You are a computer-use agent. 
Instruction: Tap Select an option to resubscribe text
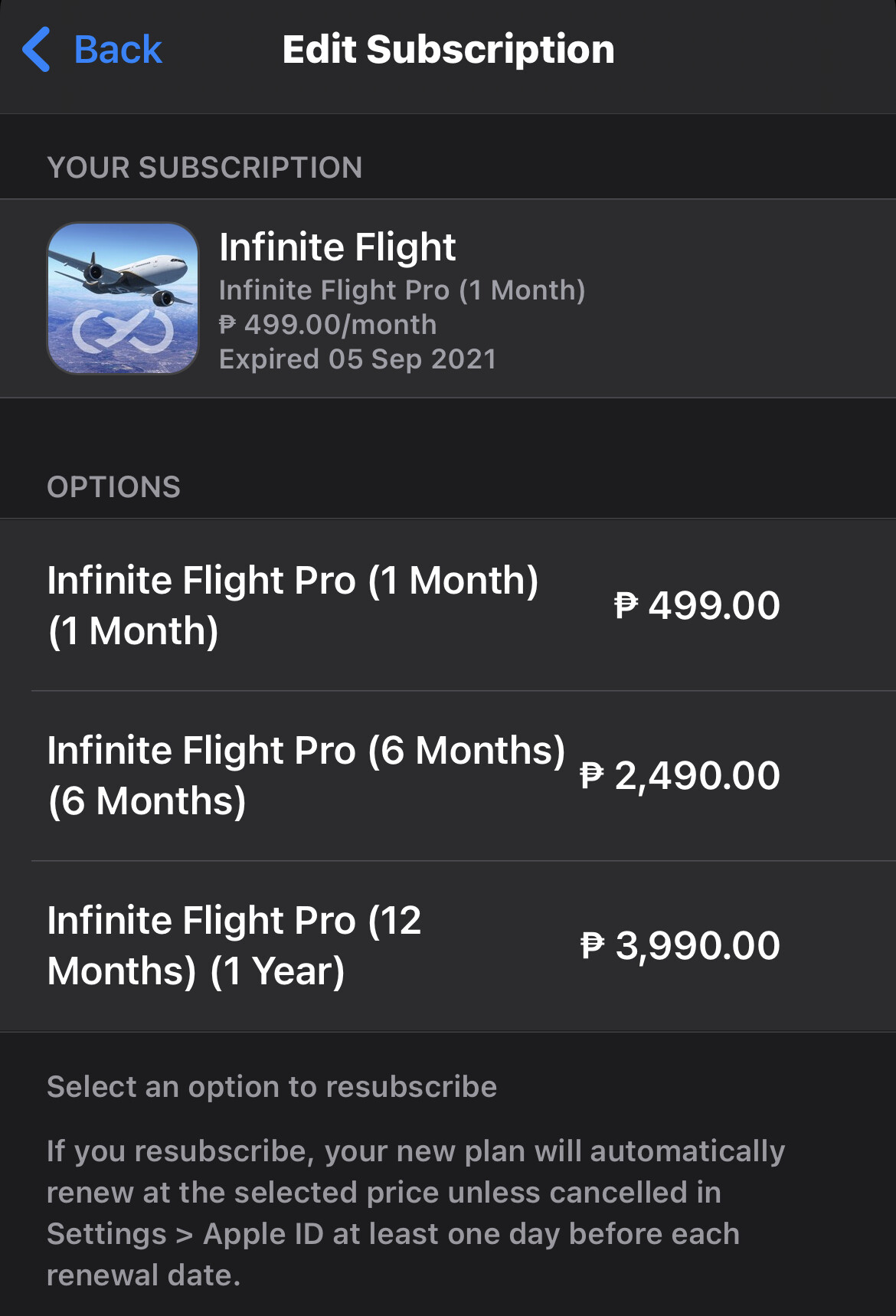pyautogui.click(x=272, y=1087)
